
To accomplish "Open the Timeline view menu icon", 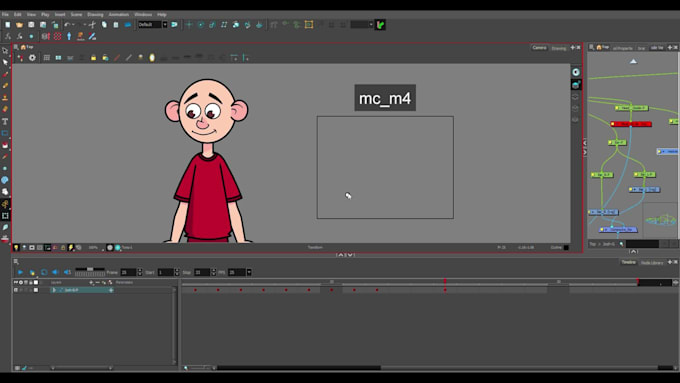I will (16, 262).
